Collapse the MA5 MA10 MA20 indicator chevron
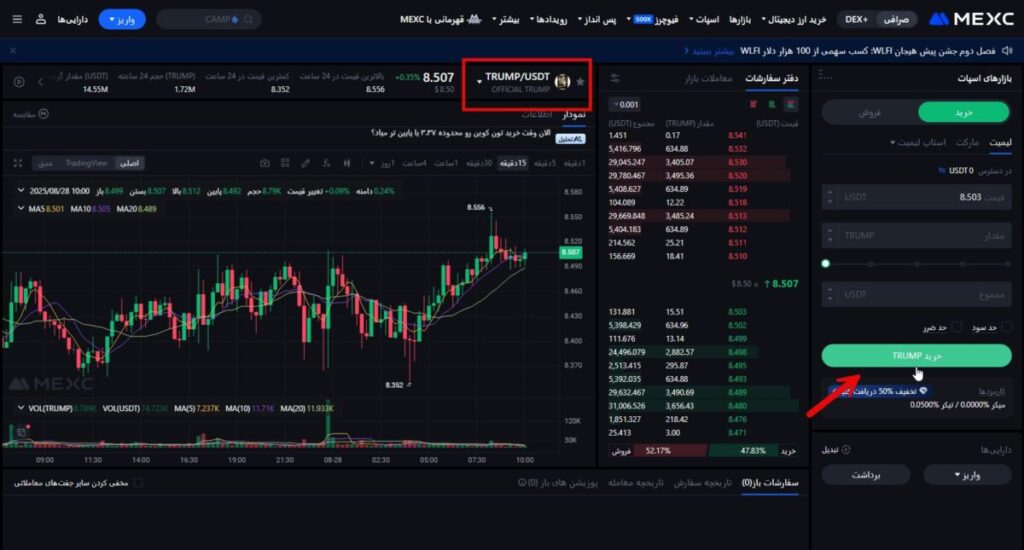The height and width of the screenshot is (550, 1024). (x=21, y=208)
